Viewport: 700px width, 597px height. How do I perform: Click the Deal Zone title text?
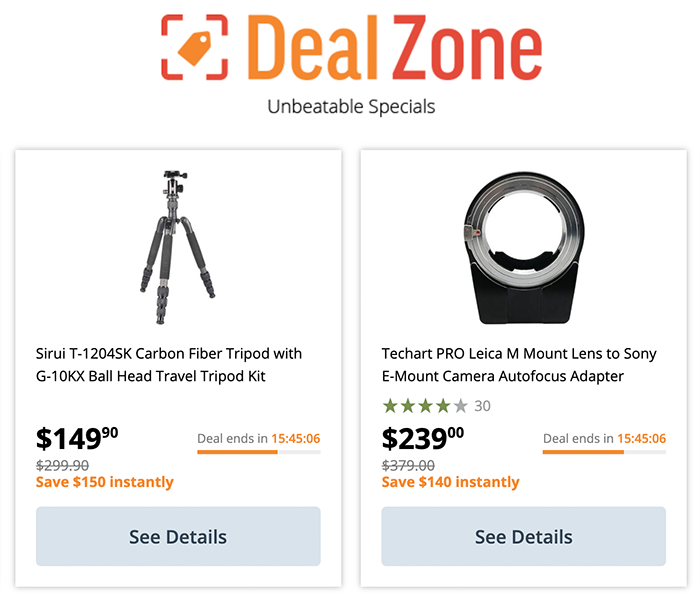click(395, 47)
